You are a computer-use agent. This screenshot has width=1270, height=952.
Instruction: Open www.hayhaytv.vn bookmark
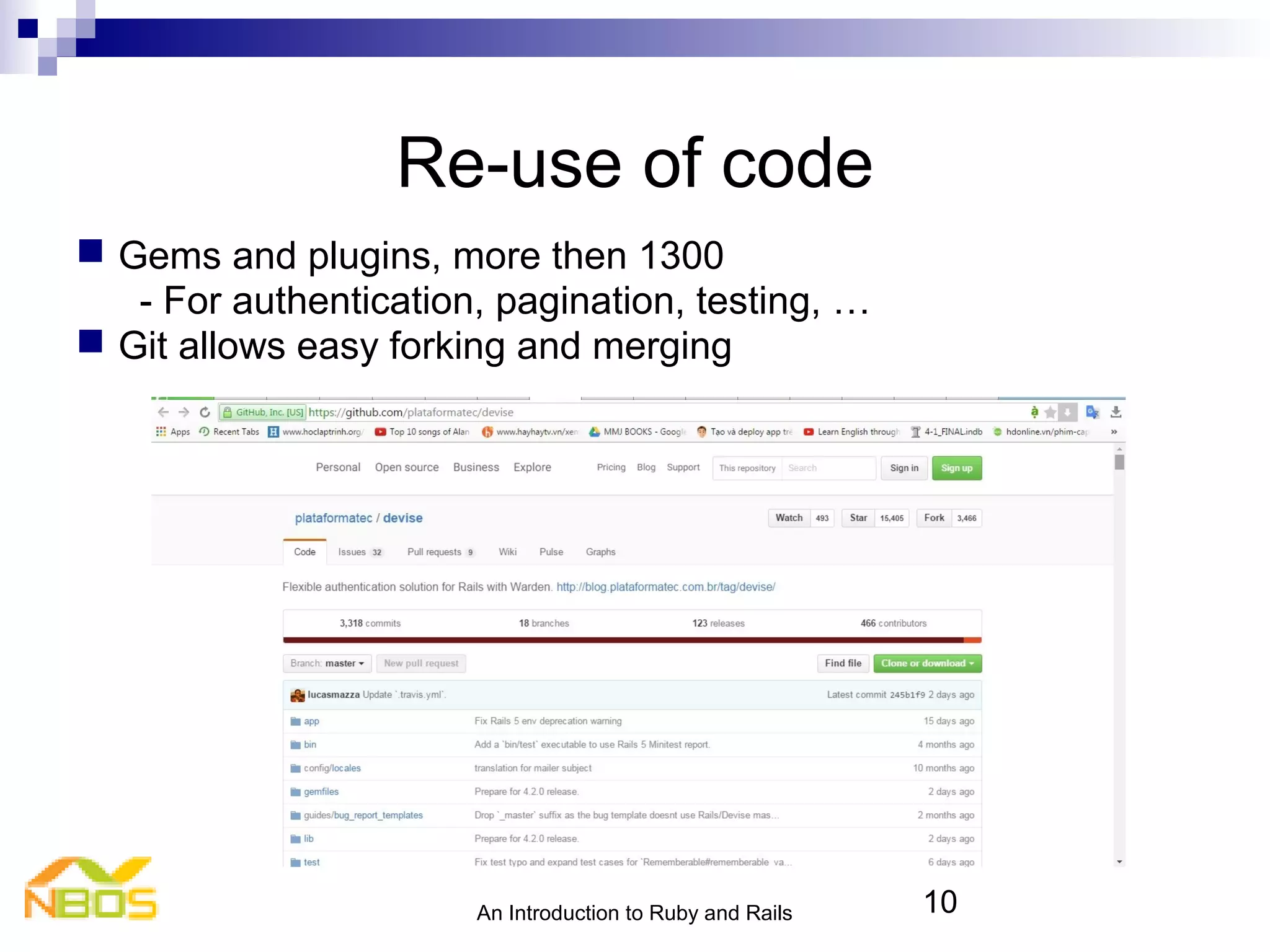click(530, 432)
